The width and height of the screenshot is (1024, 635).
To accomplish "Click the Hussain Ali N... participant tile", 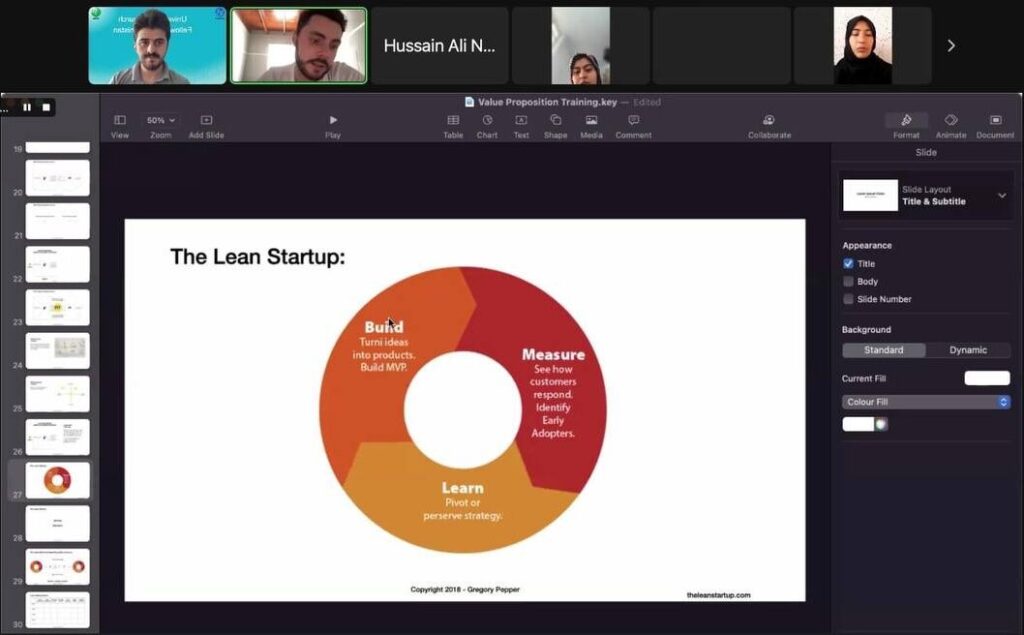I will click(x=440, y=46).
